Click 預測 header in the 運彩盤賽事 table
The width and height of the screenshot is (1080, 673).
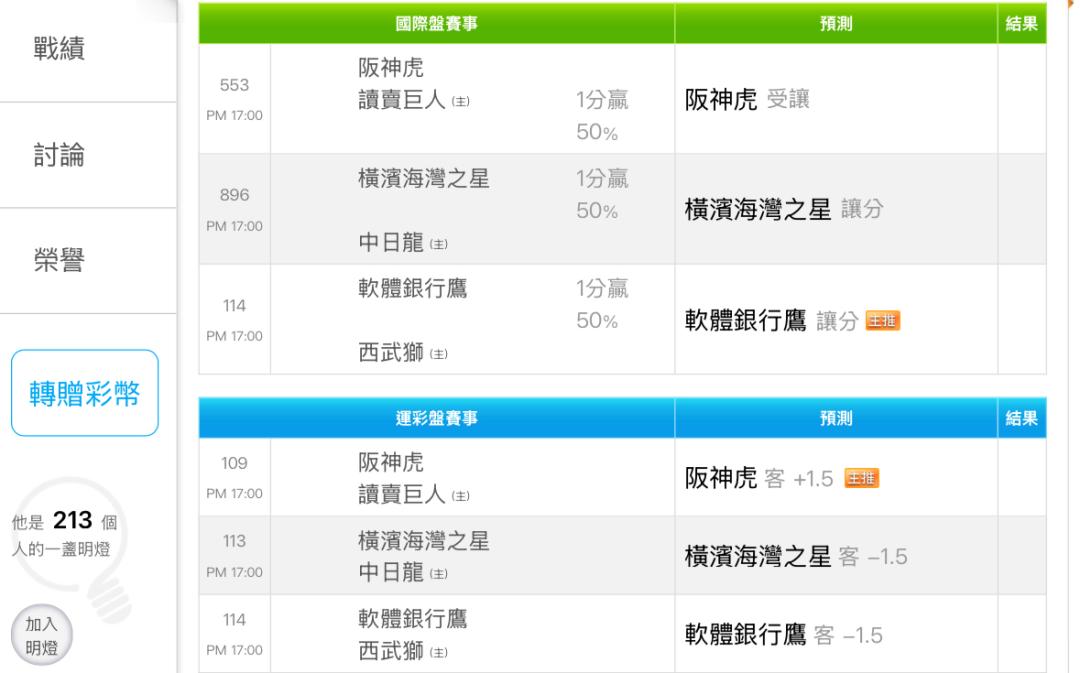(x=836, y=418)
